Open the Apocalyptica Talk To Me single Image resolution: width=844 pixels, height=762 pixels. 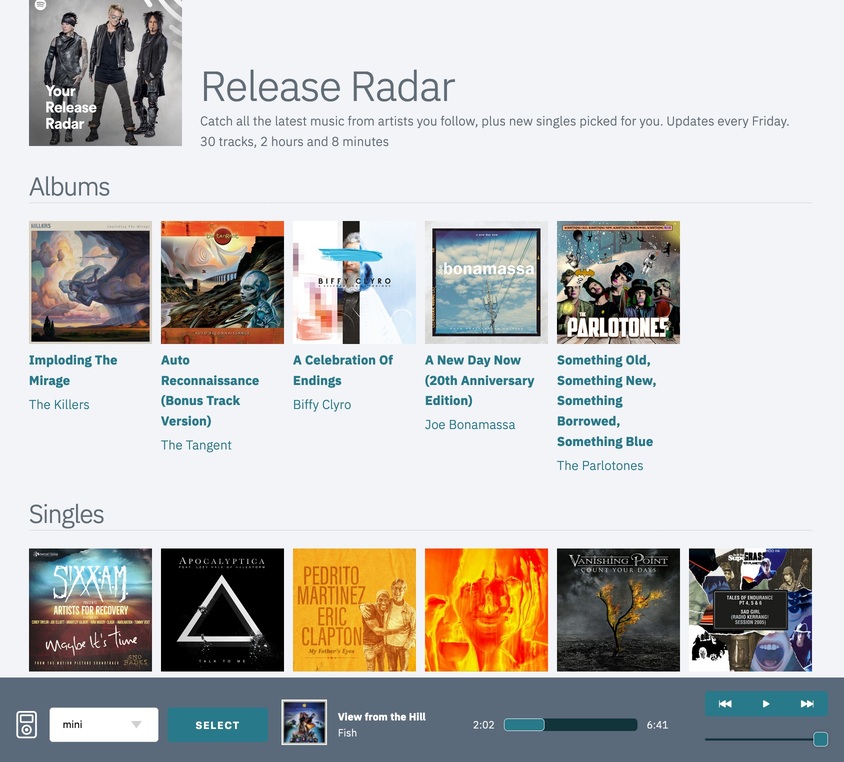(222, 610)
